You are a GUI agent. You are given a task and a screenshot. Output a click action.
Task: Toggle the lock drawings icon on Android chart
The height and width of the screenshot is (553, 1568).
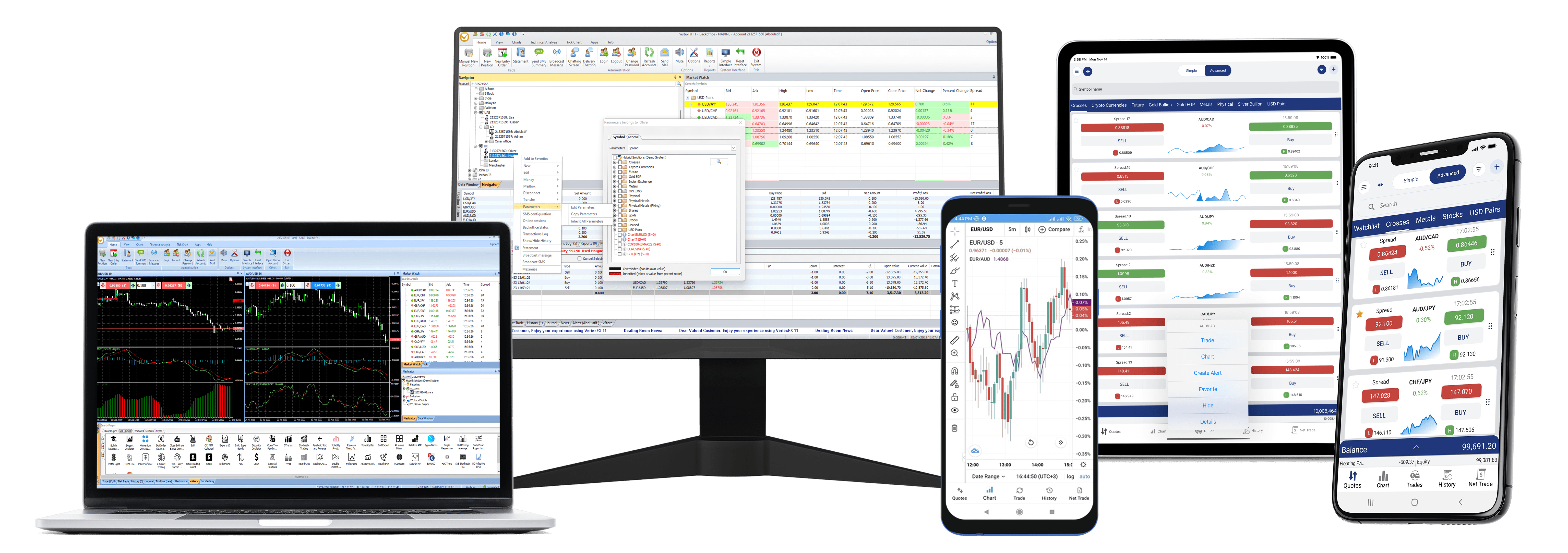coord(954,397)
